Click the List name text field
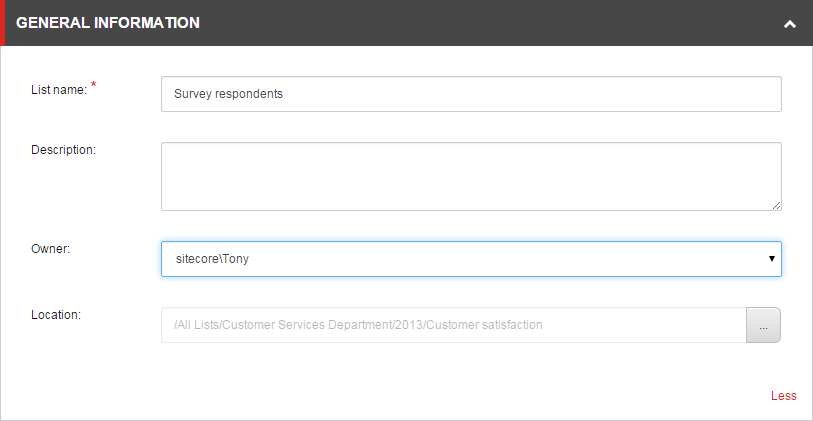813x421 pixels. click(x=471, y=94)
